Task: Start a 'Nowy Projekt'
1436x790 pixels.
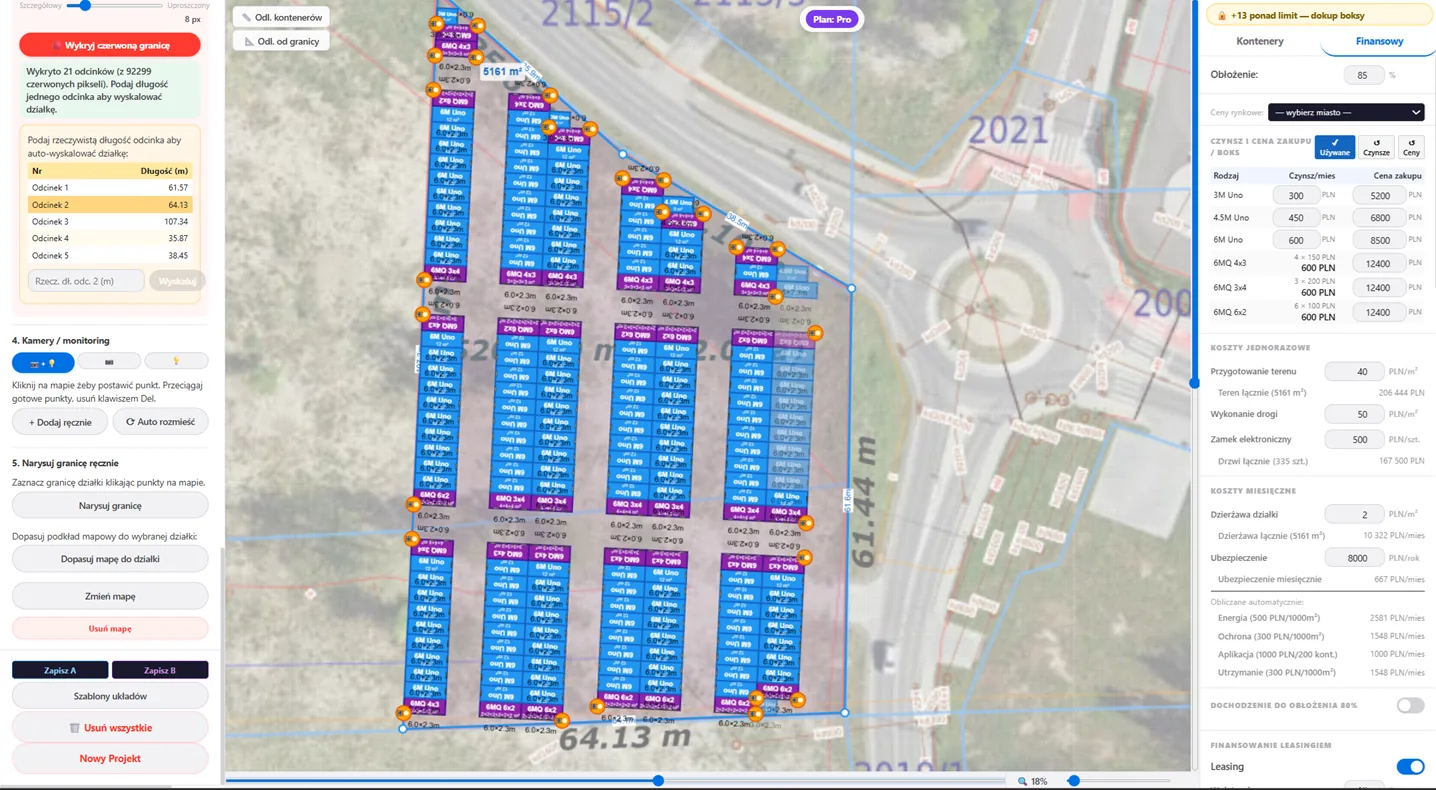Action: [x=110, y=759]
